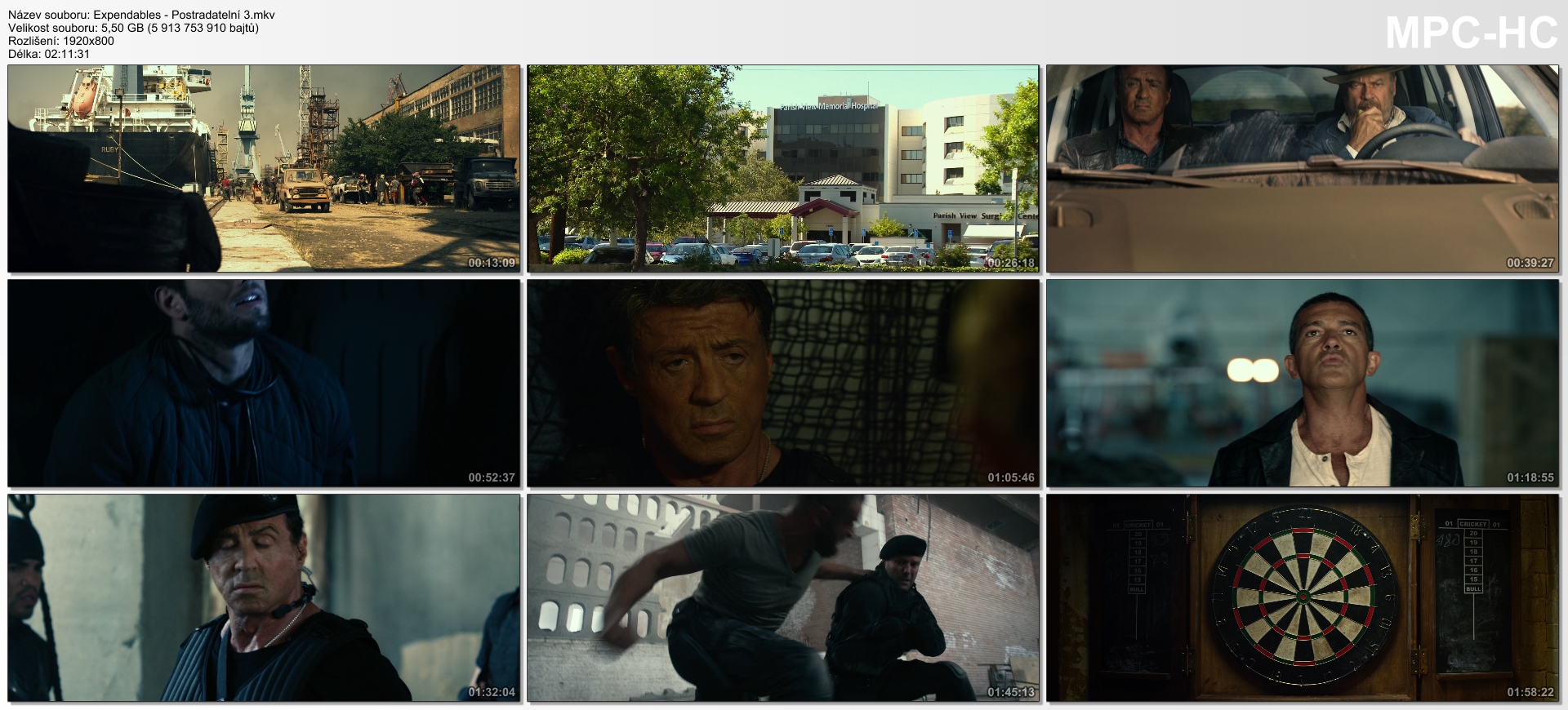Open the thumbnail stamped 00:13:09
Viewport: 1568px width, 710px height.
[264, 168]
